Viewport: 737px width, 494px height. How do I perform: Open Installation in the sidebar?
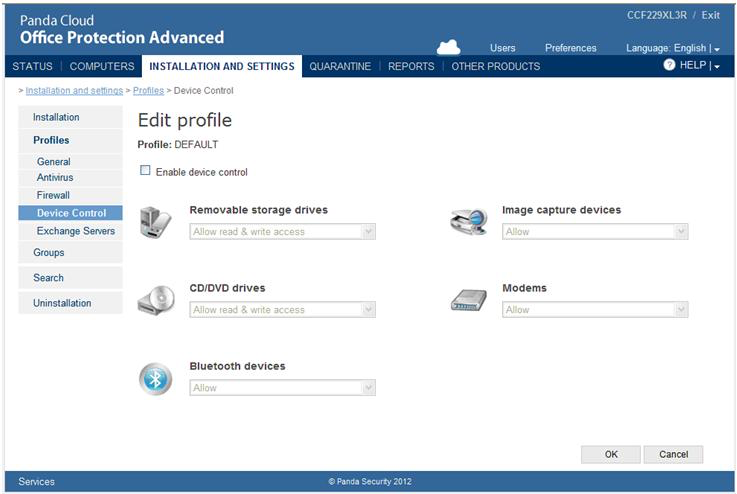pos(71,117)
